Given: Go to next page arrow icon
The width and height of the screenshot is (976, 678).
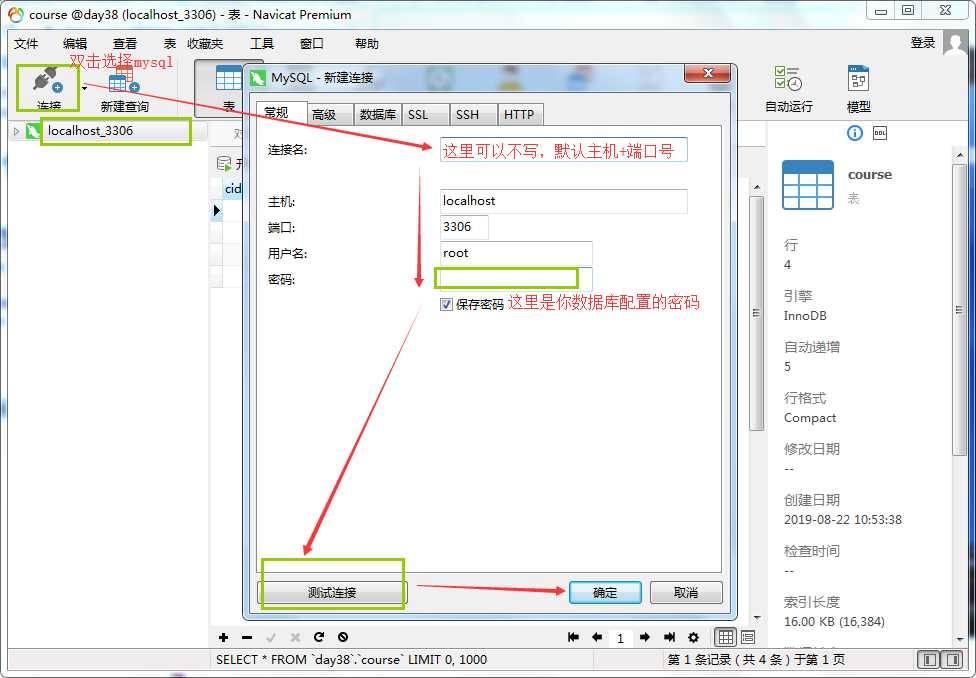Looking at the screenshot, I should pyautogui.click(x=645, y=637).
